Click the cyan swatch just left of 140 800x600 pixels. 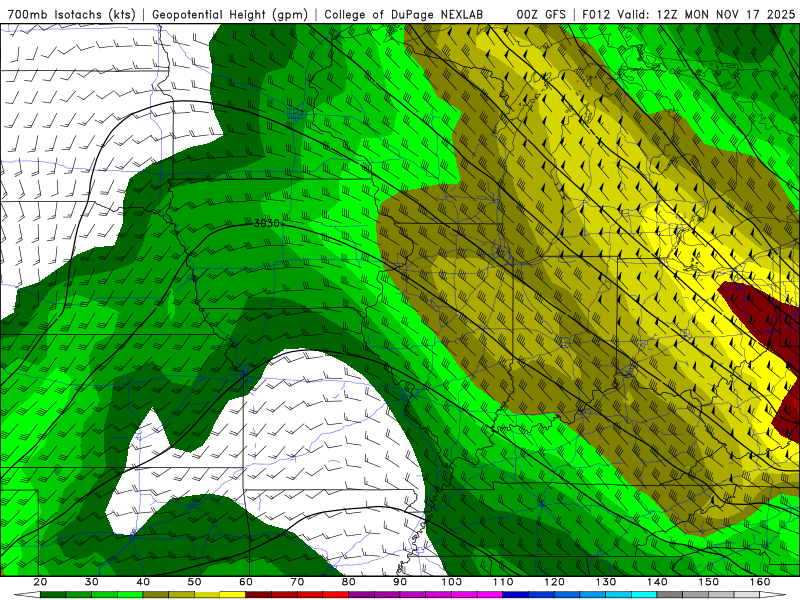point(644,595)
